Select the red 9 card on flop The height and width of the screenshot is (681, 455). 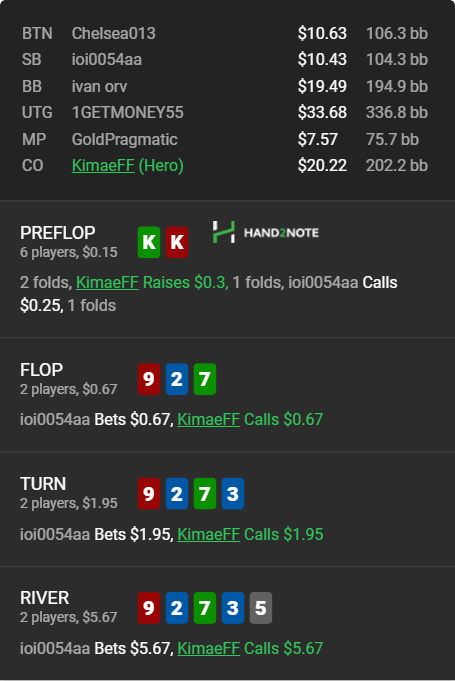149,379
